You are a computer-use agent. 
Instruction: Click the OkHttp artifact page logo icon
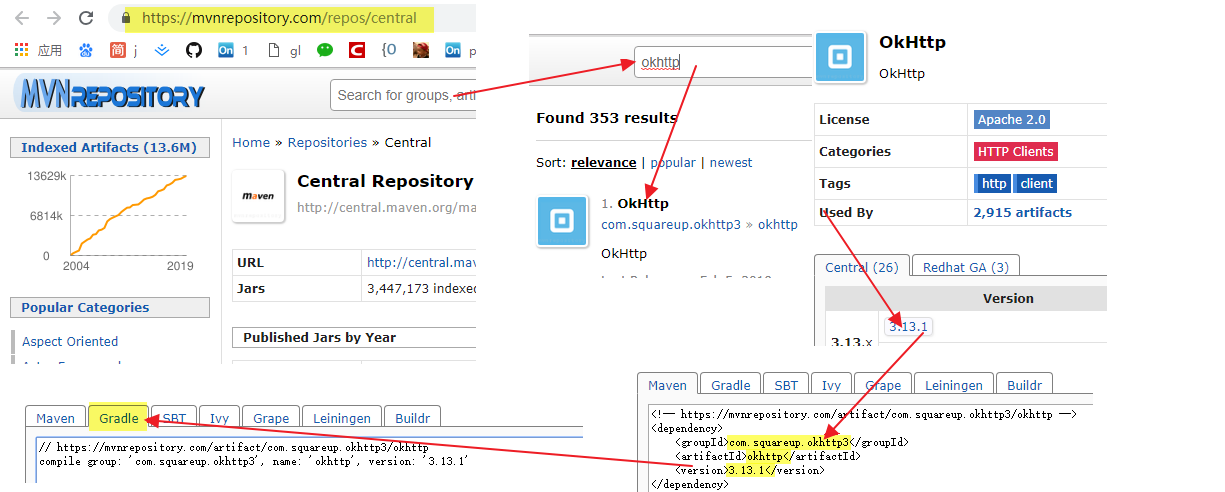(x=840, y=57)
